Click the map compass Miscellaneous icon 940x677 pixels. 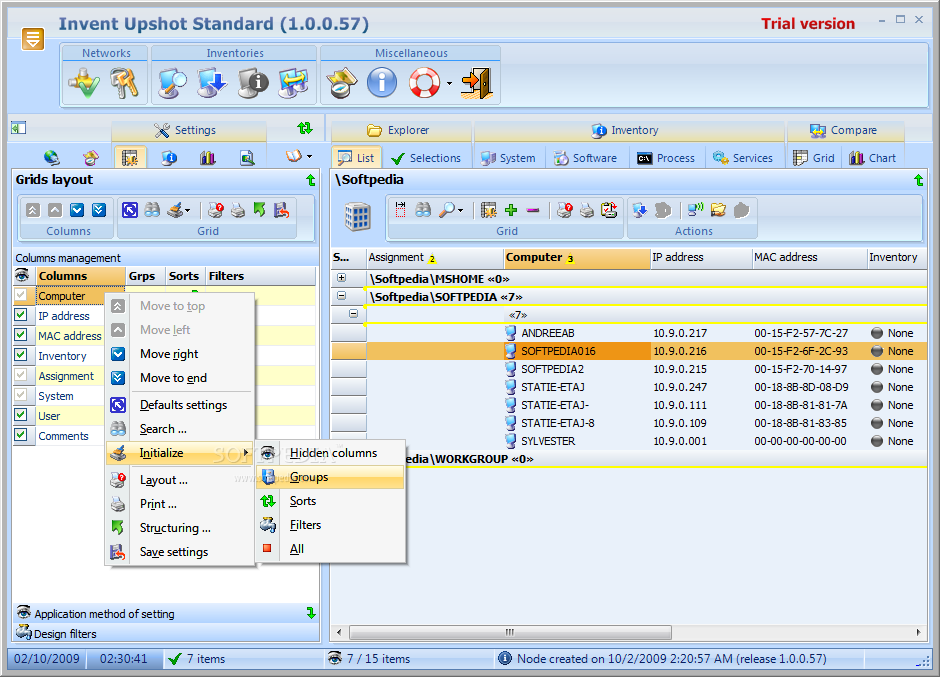(x=341, y=83)
